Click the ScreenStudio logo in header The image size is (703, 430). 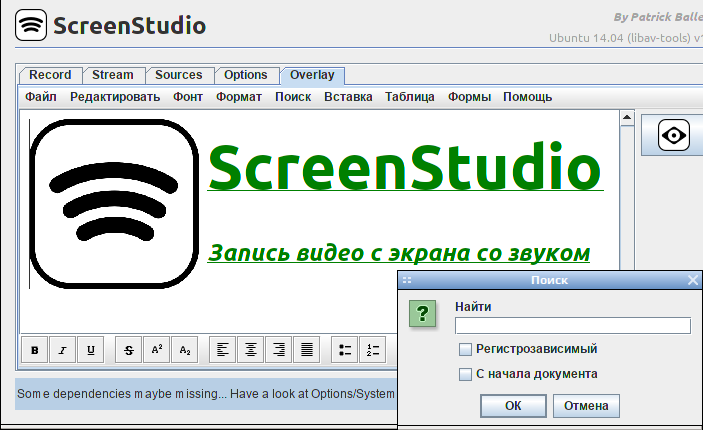pos(31,25)
